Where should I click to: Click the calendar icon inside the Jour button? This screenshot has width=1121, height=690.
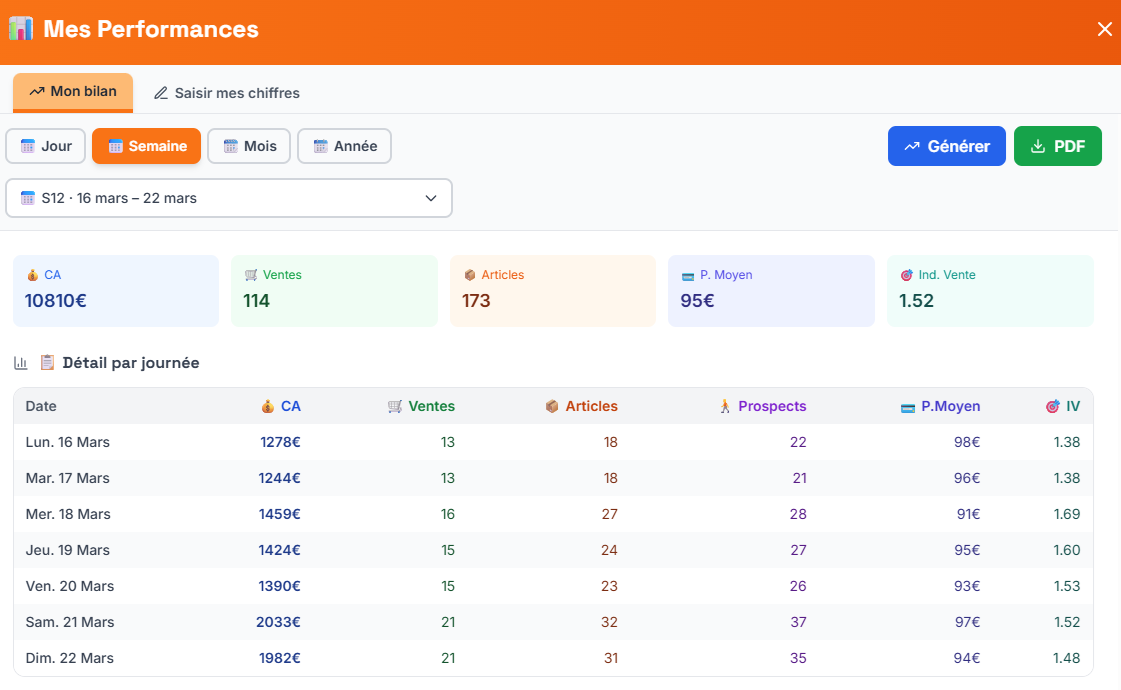(x=27, y=145)
